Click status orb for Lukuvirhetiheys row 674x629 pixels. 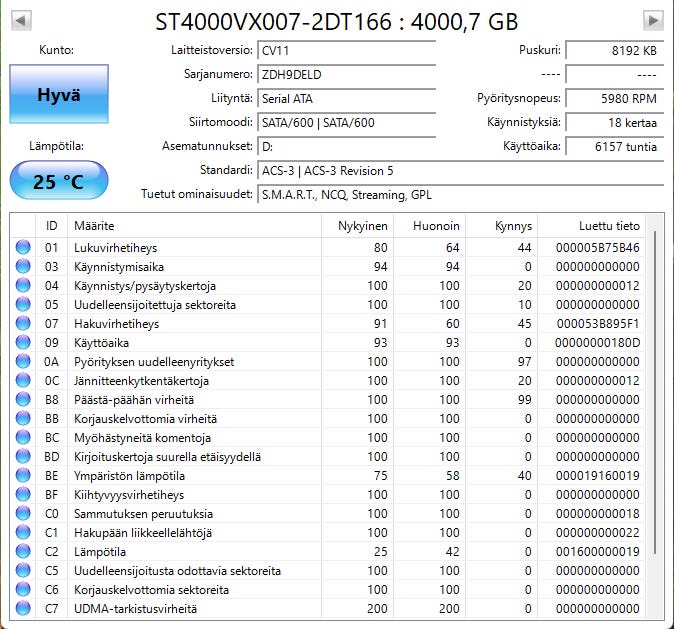tap(23, 247)
